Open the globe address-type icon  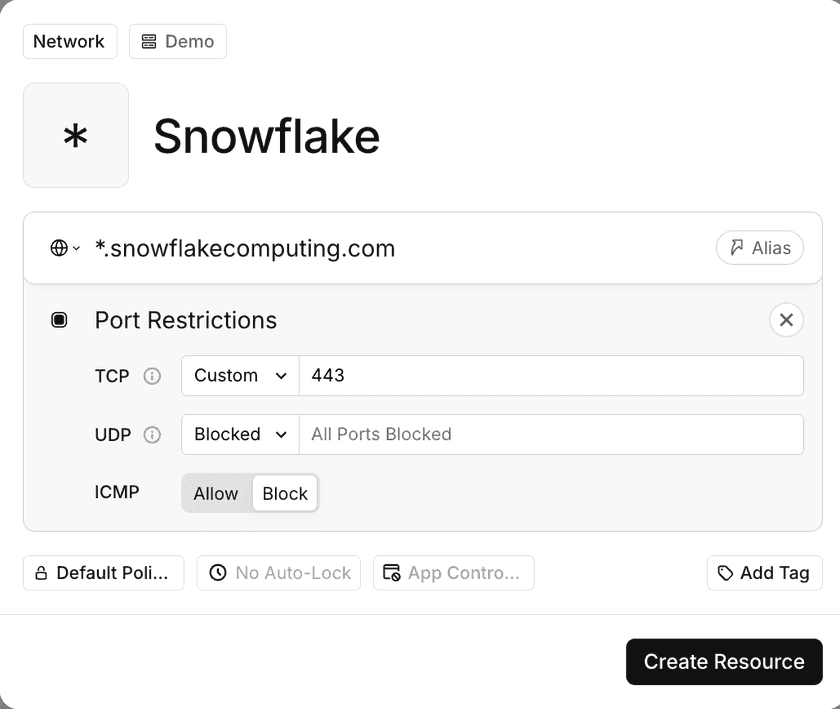tap(57, 247)
